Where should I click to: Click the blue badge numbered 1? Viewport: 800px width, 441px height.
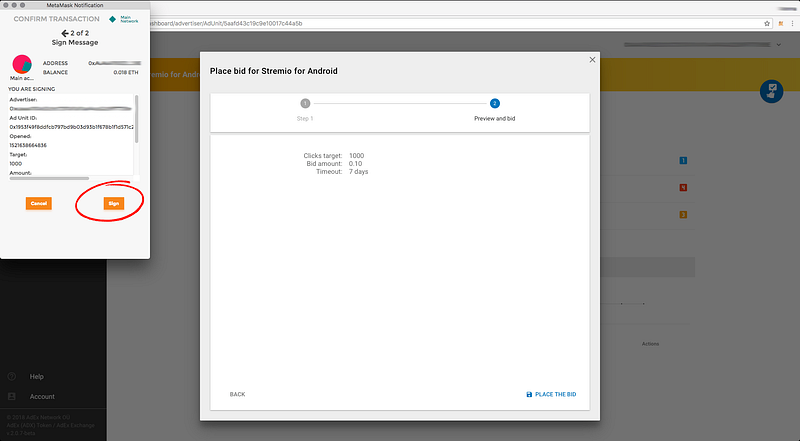tap(683, 160)
